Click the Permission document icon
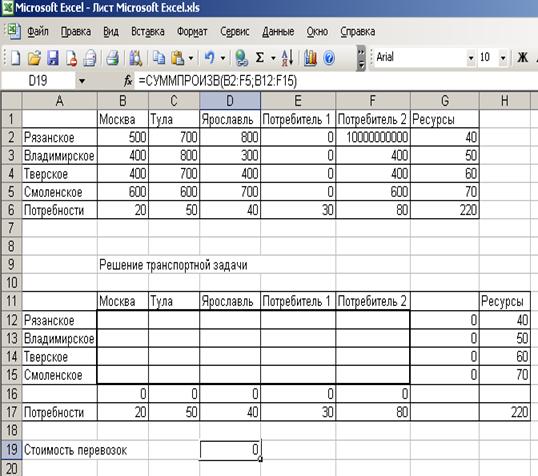 (71, 58)
